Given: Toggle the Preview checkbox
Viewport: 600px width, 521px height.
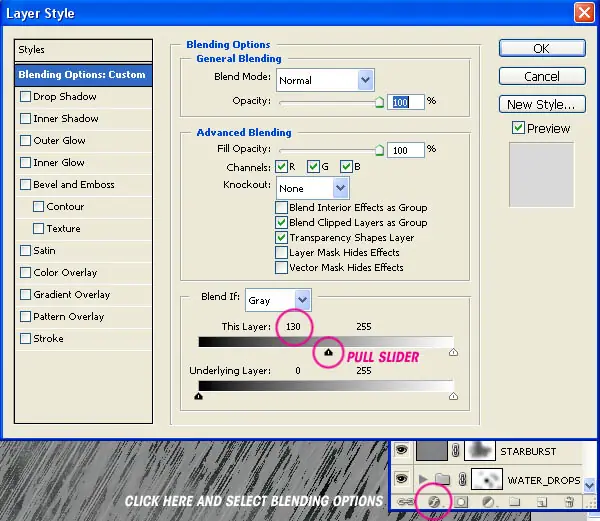Looking at the screenshot, I should pos(518,128).
